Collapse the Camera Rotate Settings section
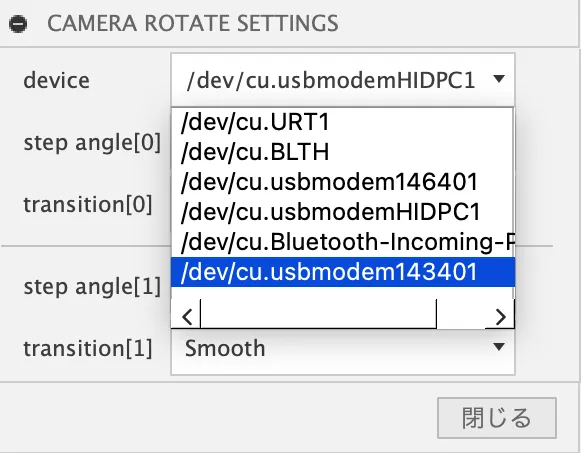 pos(18,24)
